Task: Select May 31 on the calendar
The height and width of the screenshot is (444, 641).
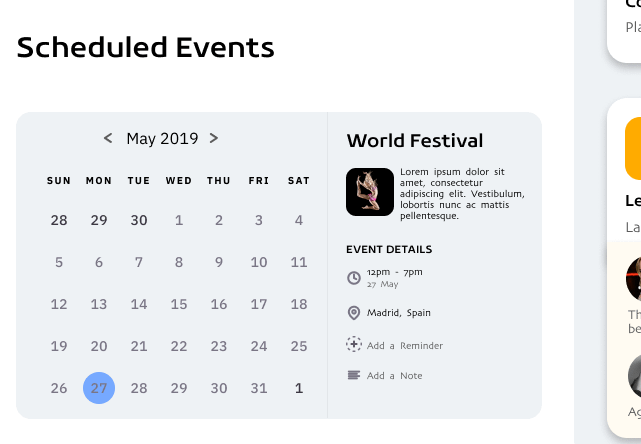Action: pyautogui.click(x=259, y=388)
